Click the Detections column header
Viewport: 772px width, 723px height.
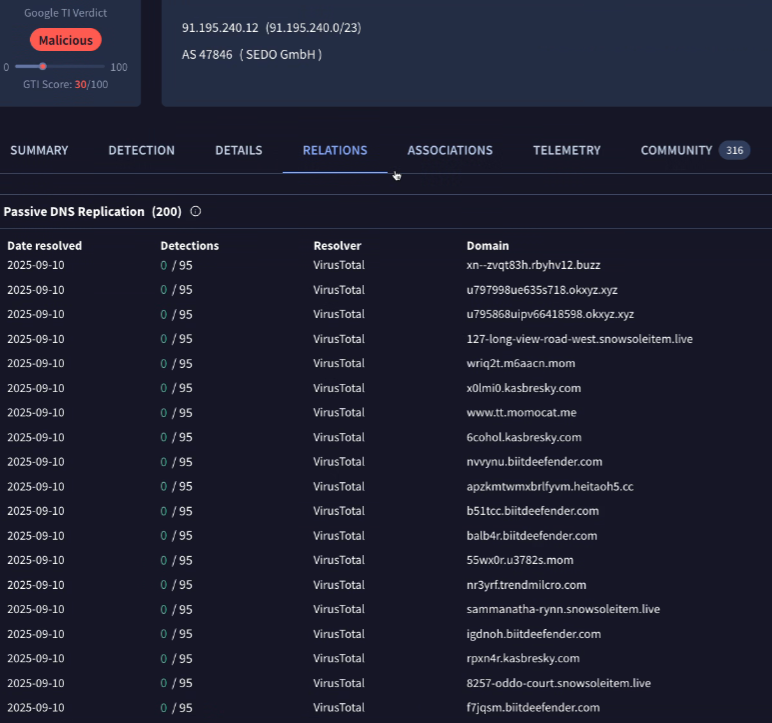click(189, 246)
